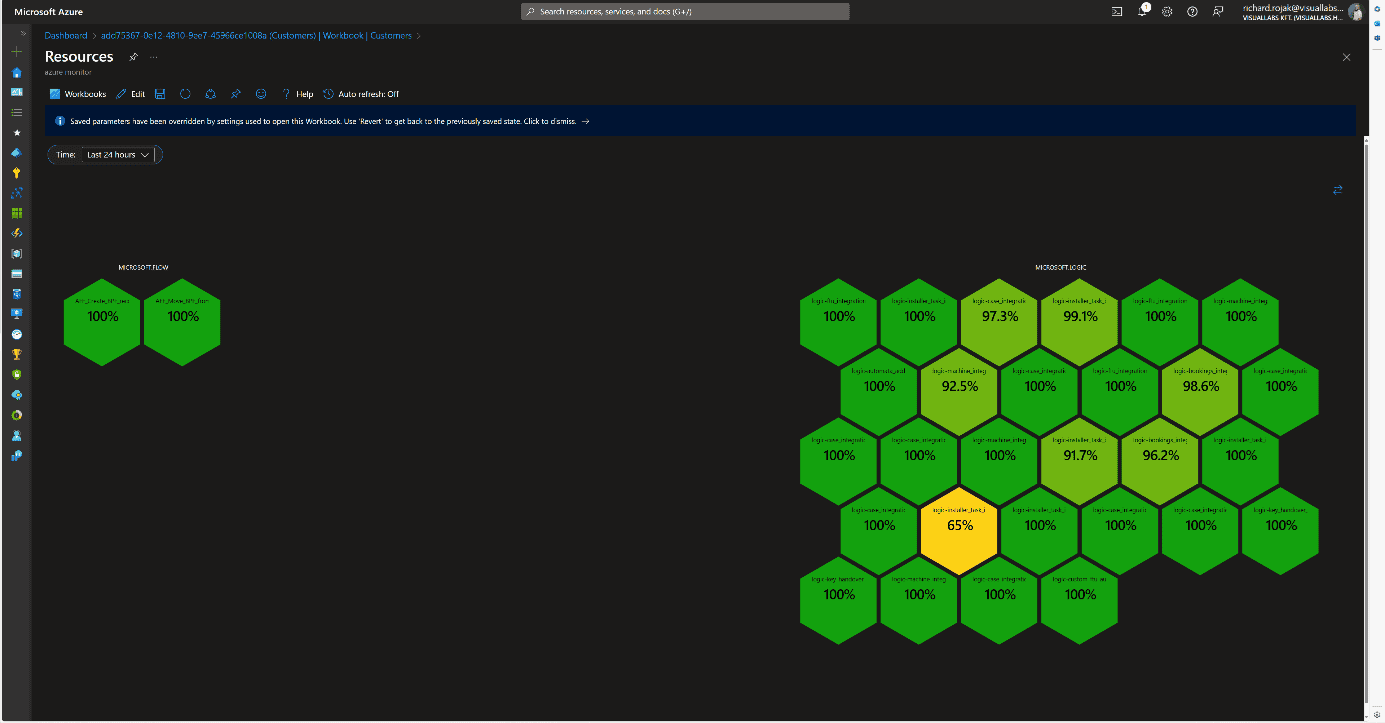This screenshot has height=723, width=1385.
Task: Click the white star Favorites icon
Action: point(16,132)
